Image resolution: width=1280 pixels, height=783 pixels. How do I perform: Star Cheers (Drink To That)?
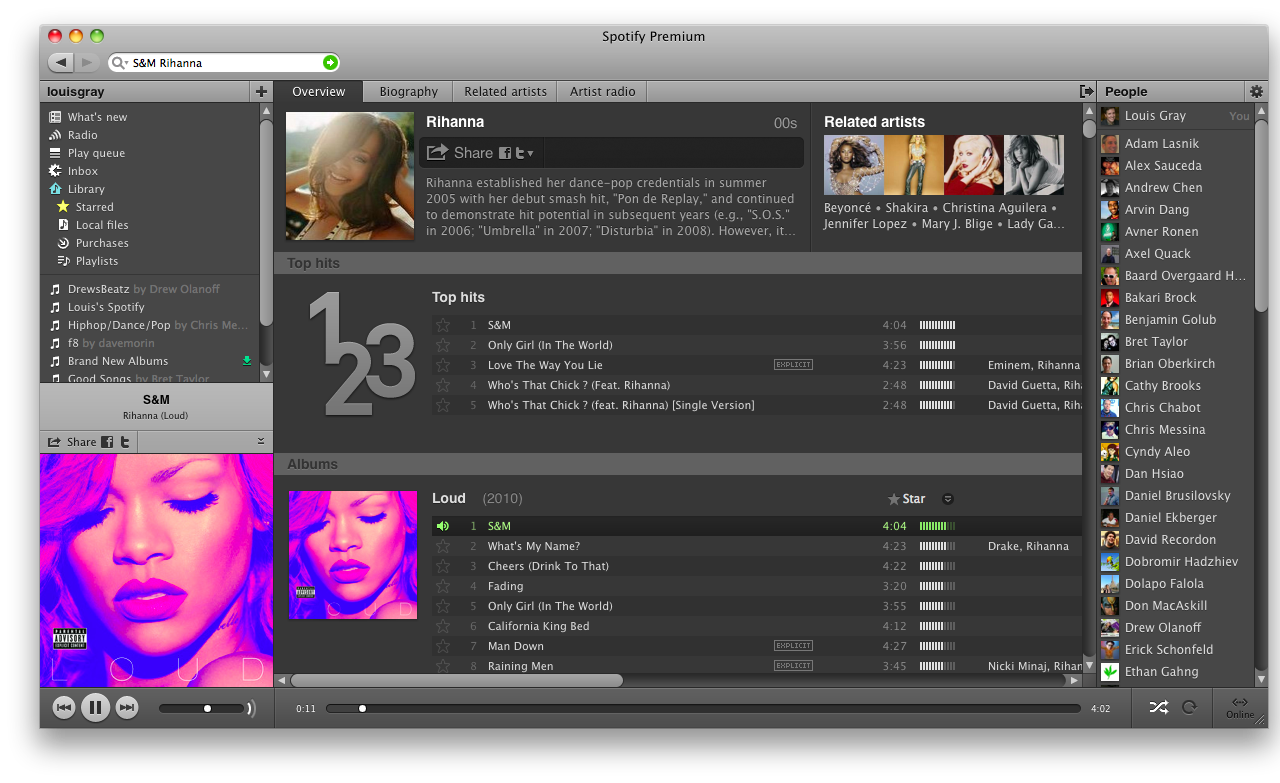point(443,566)
